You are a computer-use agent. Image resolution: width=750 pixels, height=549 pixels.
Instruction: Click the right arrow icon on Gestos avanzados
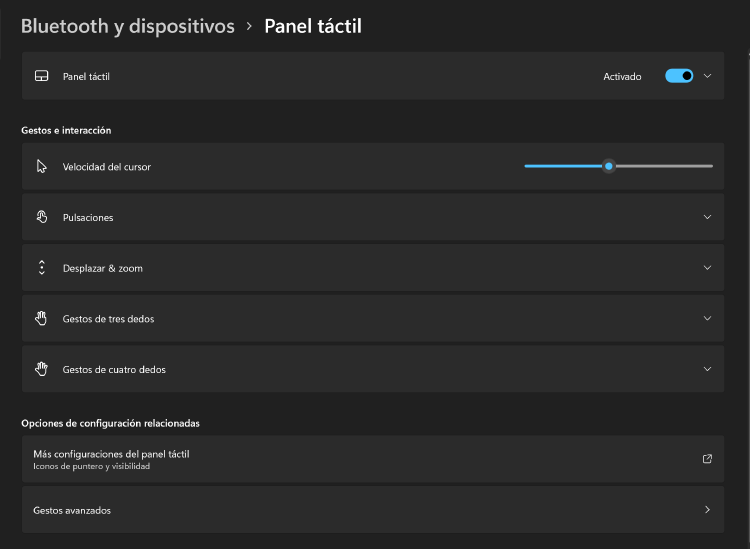click(x=707, y=510)
